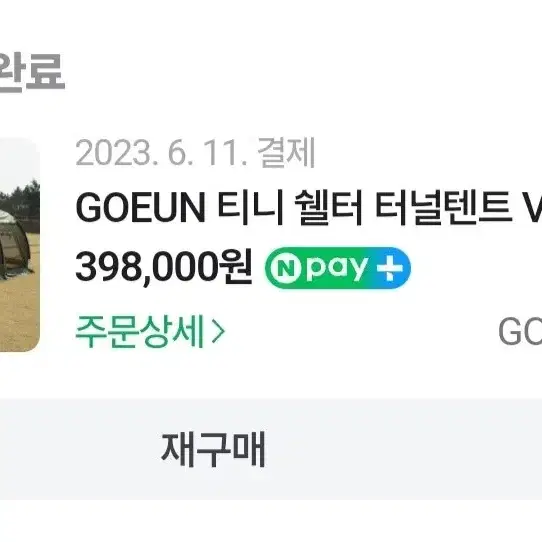Image resolution: width=542 pixels, height=542 pixels.
Task: Click the word GOEUN in the title
Action: pos(141,208)
